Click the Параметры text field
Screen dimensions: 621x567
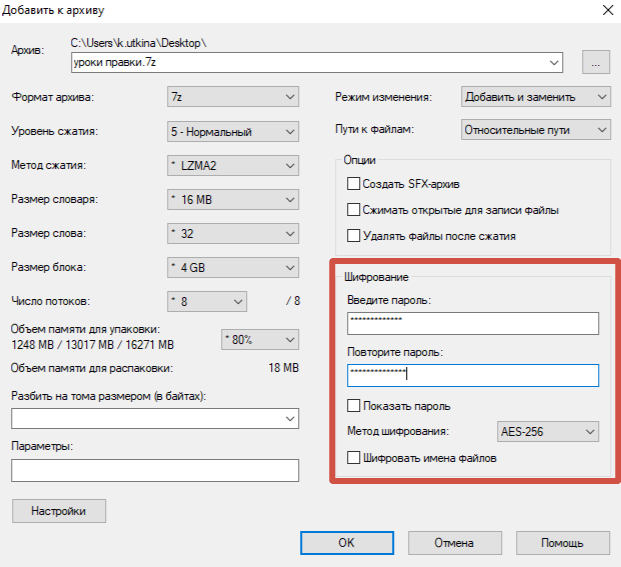pyautogui.click(x=155, y=471)
